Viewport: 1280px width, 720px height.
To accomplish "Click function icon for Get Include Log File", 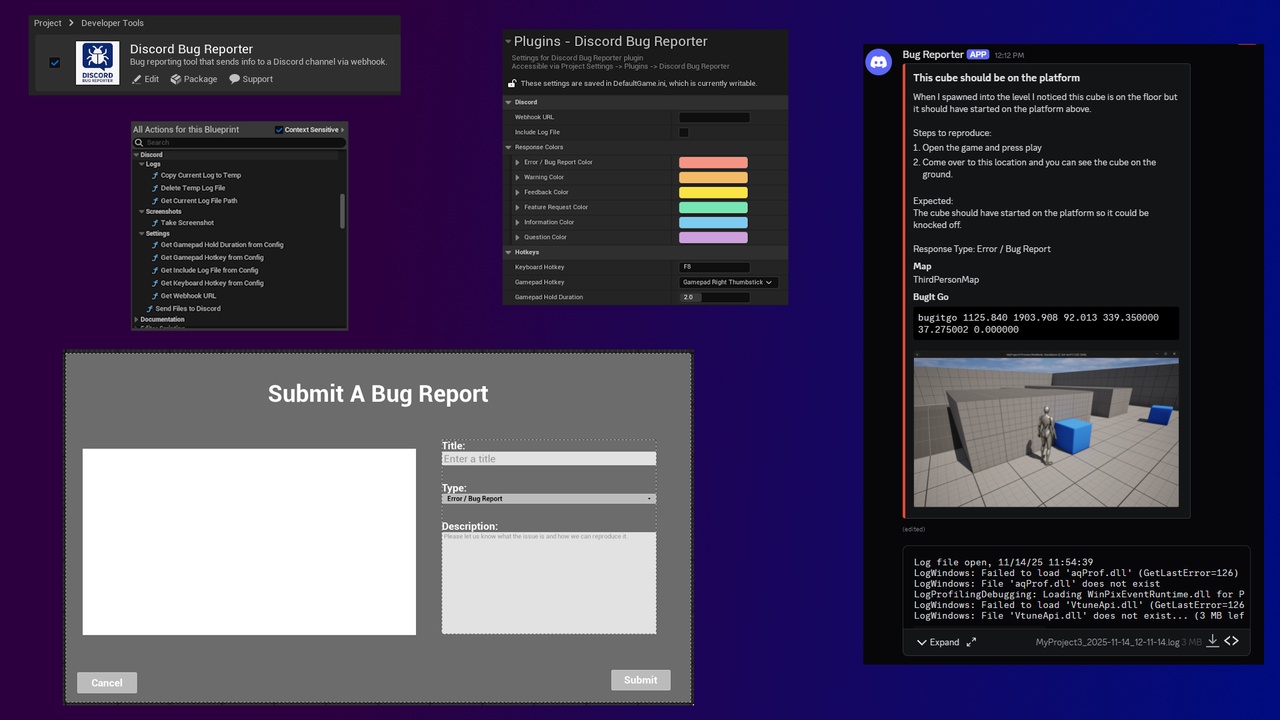I will click(155, 270).
